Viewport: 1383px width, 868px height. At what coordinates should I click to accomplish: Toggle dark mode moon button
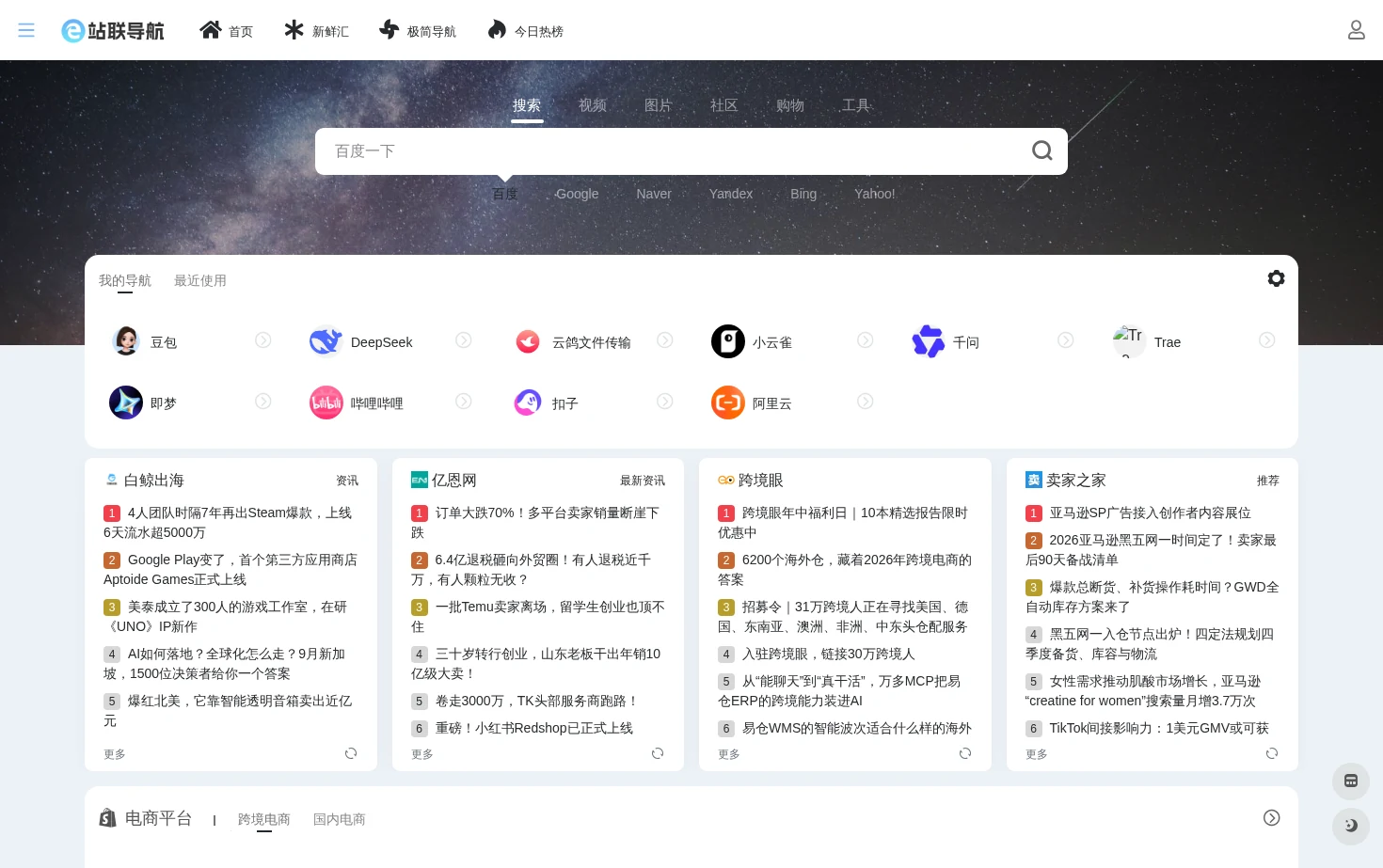click(1351, 826)
